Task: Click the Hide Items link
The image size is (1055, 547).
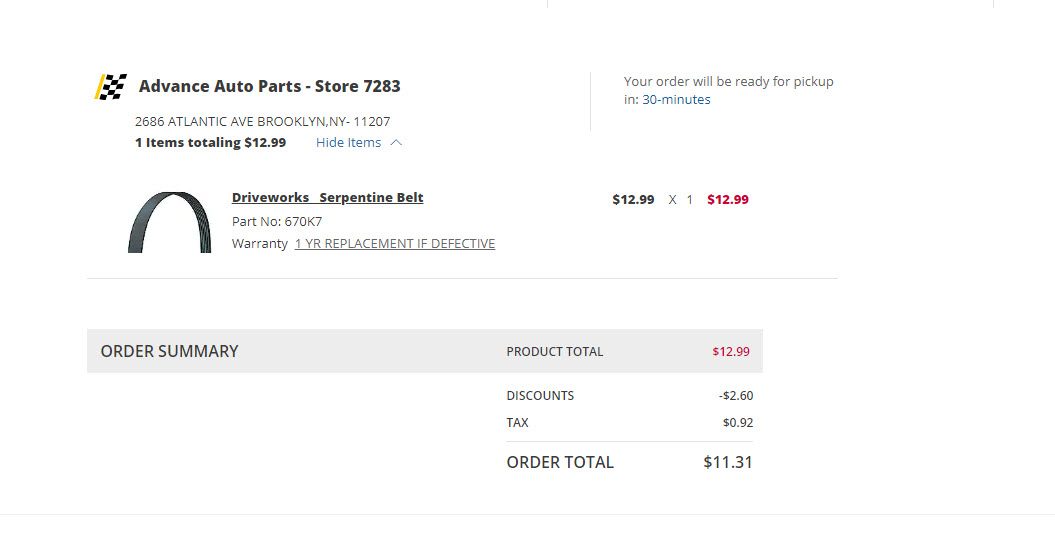Action: pos(348,143)
